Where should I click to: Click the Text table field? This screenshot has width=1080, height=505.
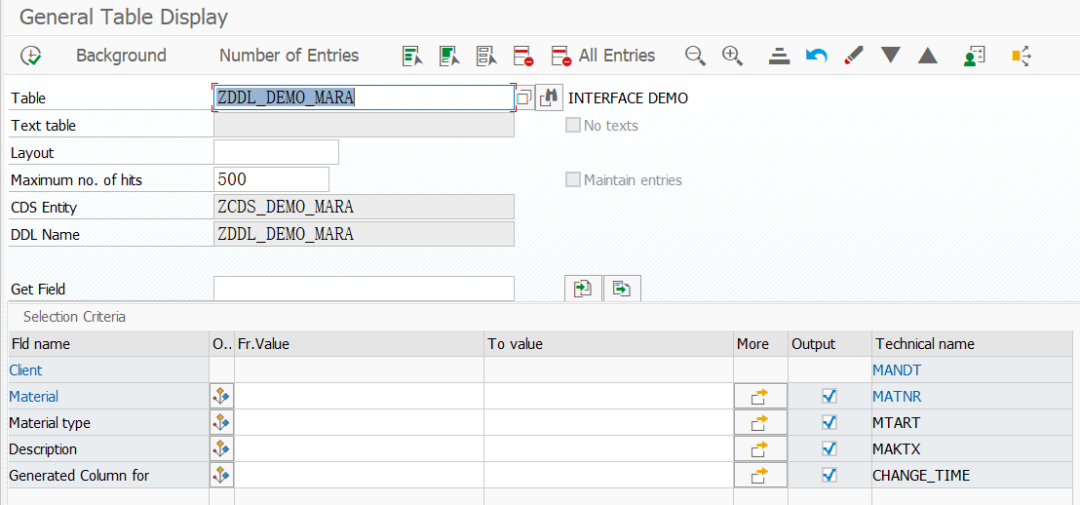(x=364, y=125)
